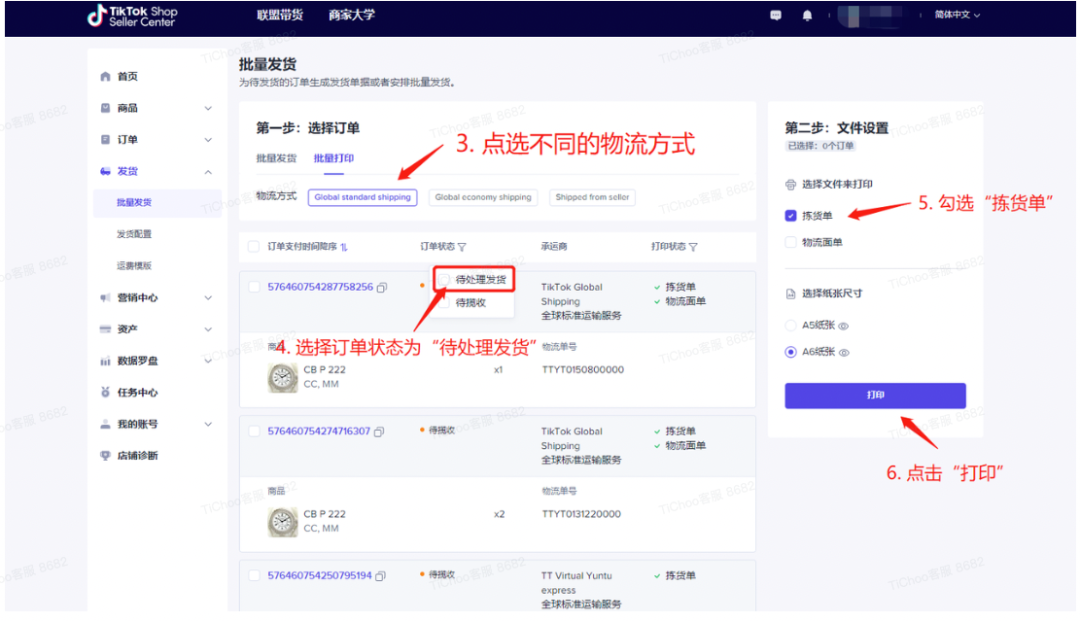Open 商家大学 in top navigation
This screenshot has width=1080, height=621.
[351, 15]
